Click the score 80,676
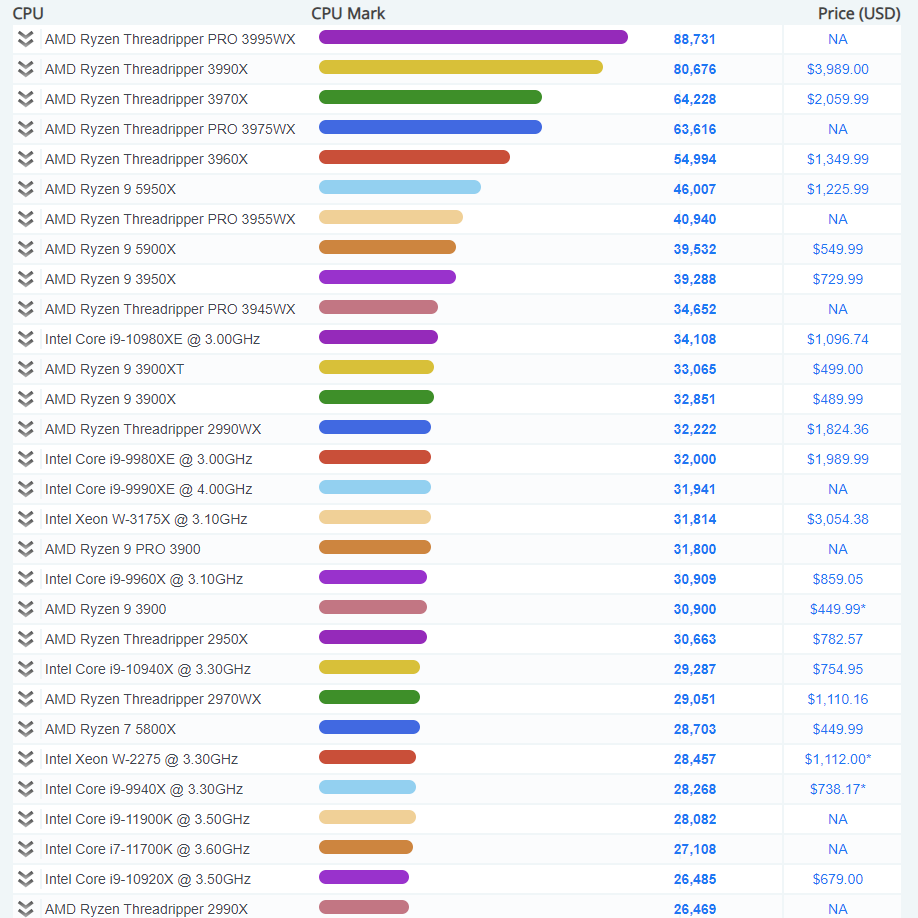 [x=694, y=69]
